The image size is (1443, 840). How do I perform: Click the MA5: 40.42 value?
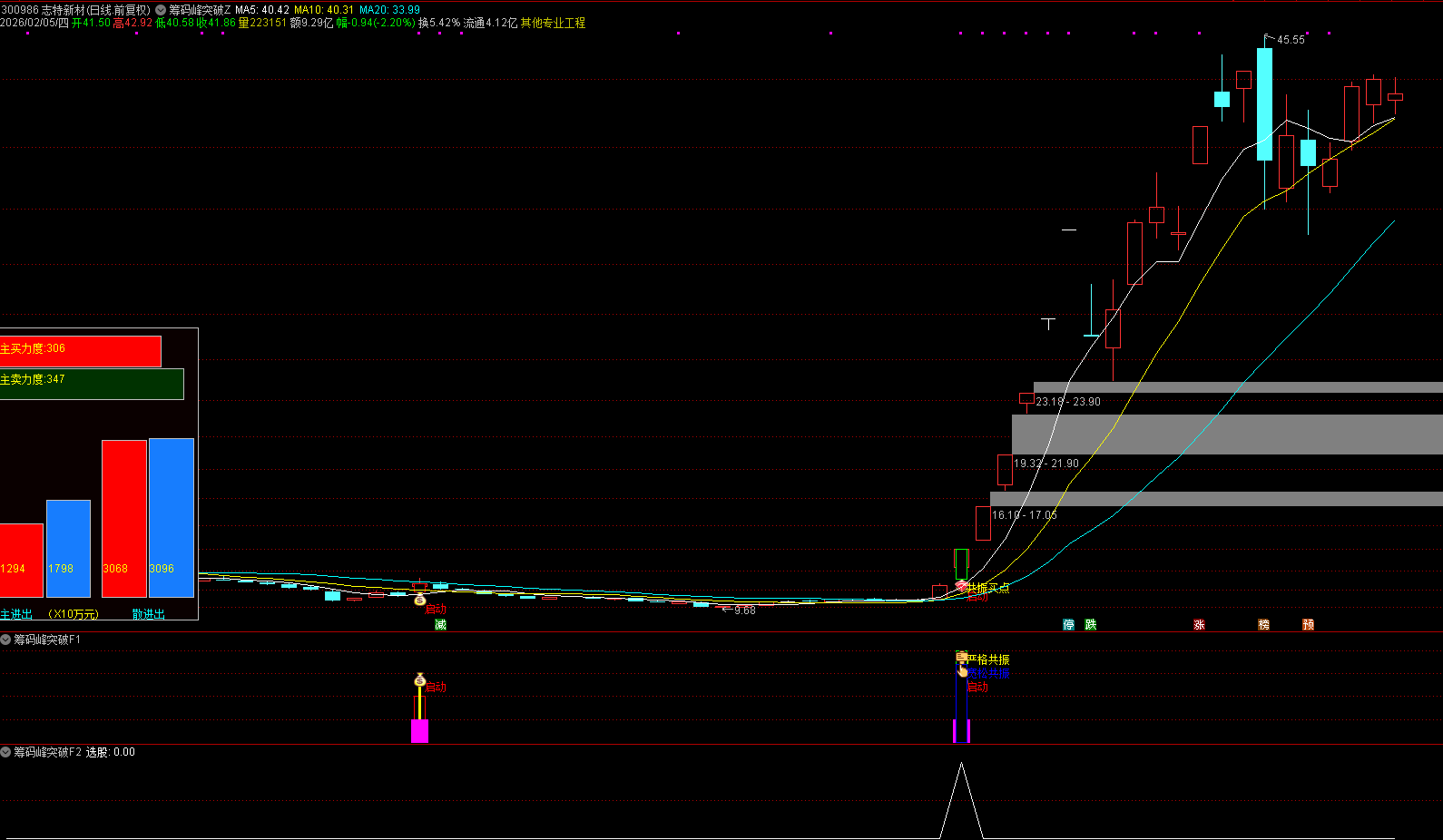(x=262, y=10)
